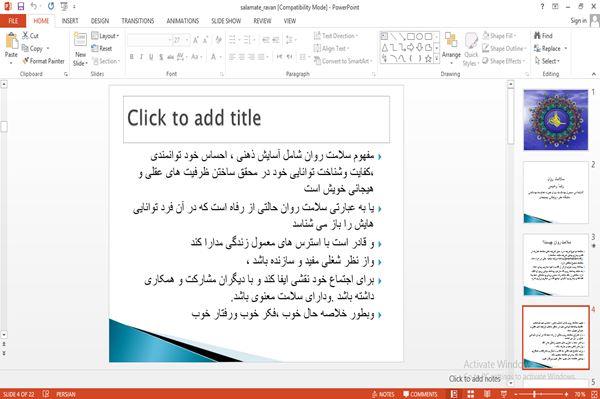
Task: Select the star shape in gallery
Action: [x=428, y=59]
